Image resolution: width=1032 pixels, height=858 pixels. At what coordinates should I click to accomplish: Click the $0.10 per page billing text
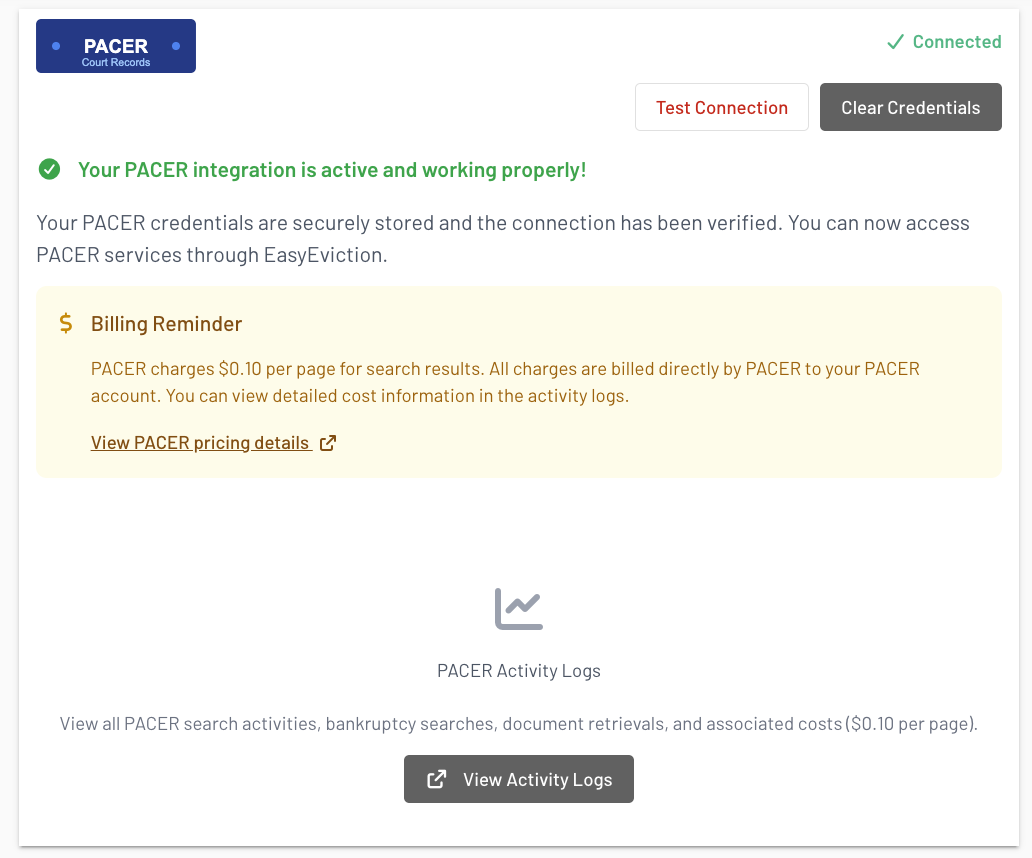(x=505, y=382)
